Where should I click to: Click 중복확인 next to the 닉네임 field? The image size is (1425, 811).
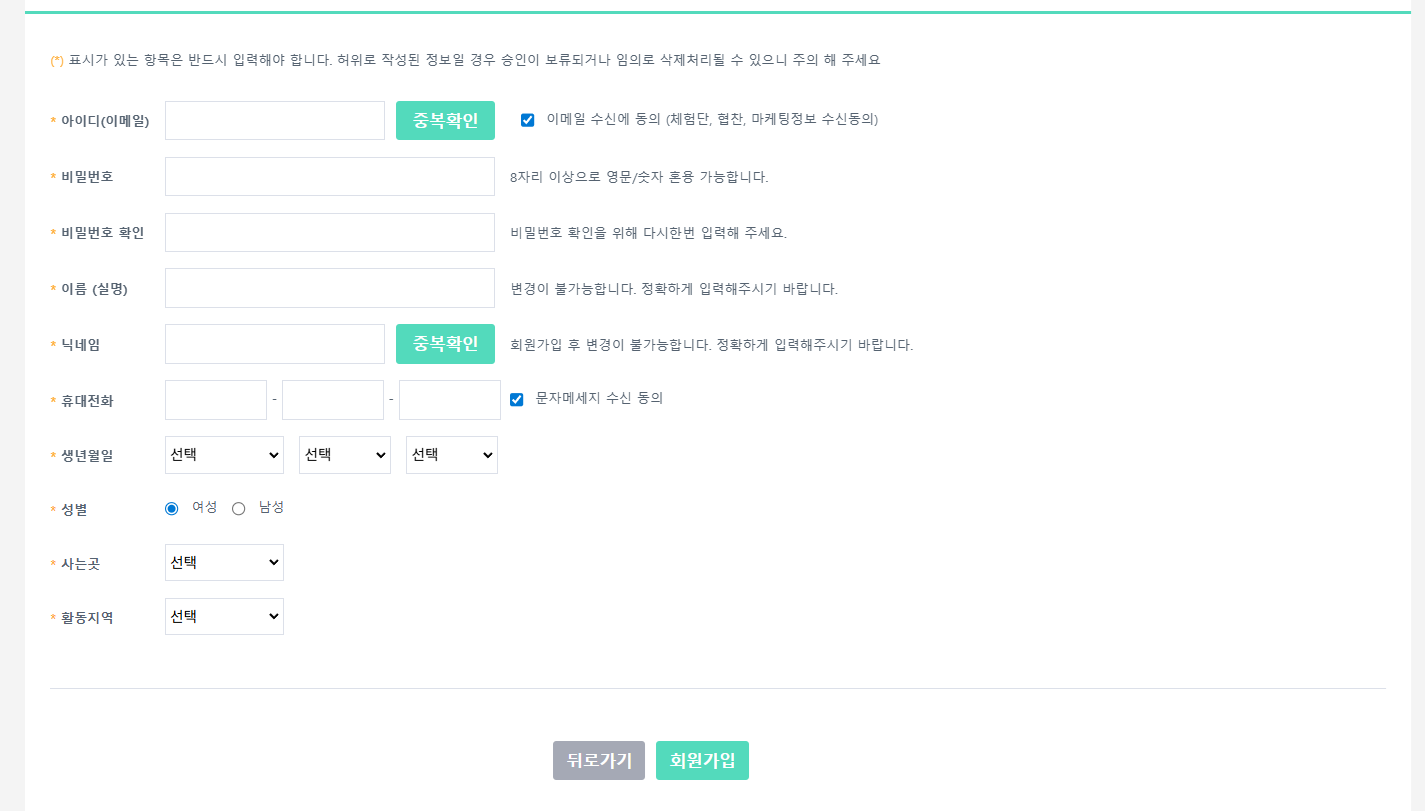(444, 343)
